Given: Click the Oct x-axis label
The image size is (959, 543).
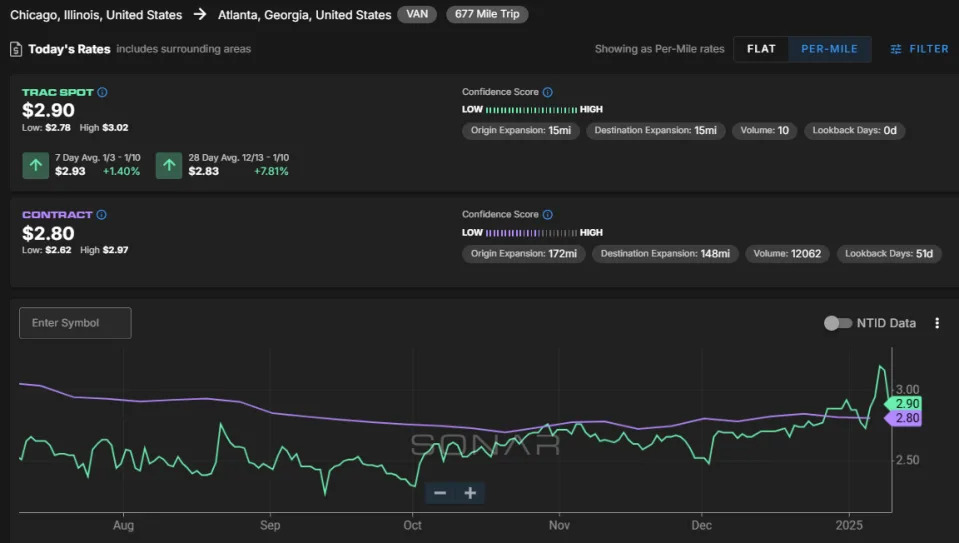Looking at the screenshot, I should [412, 525].
